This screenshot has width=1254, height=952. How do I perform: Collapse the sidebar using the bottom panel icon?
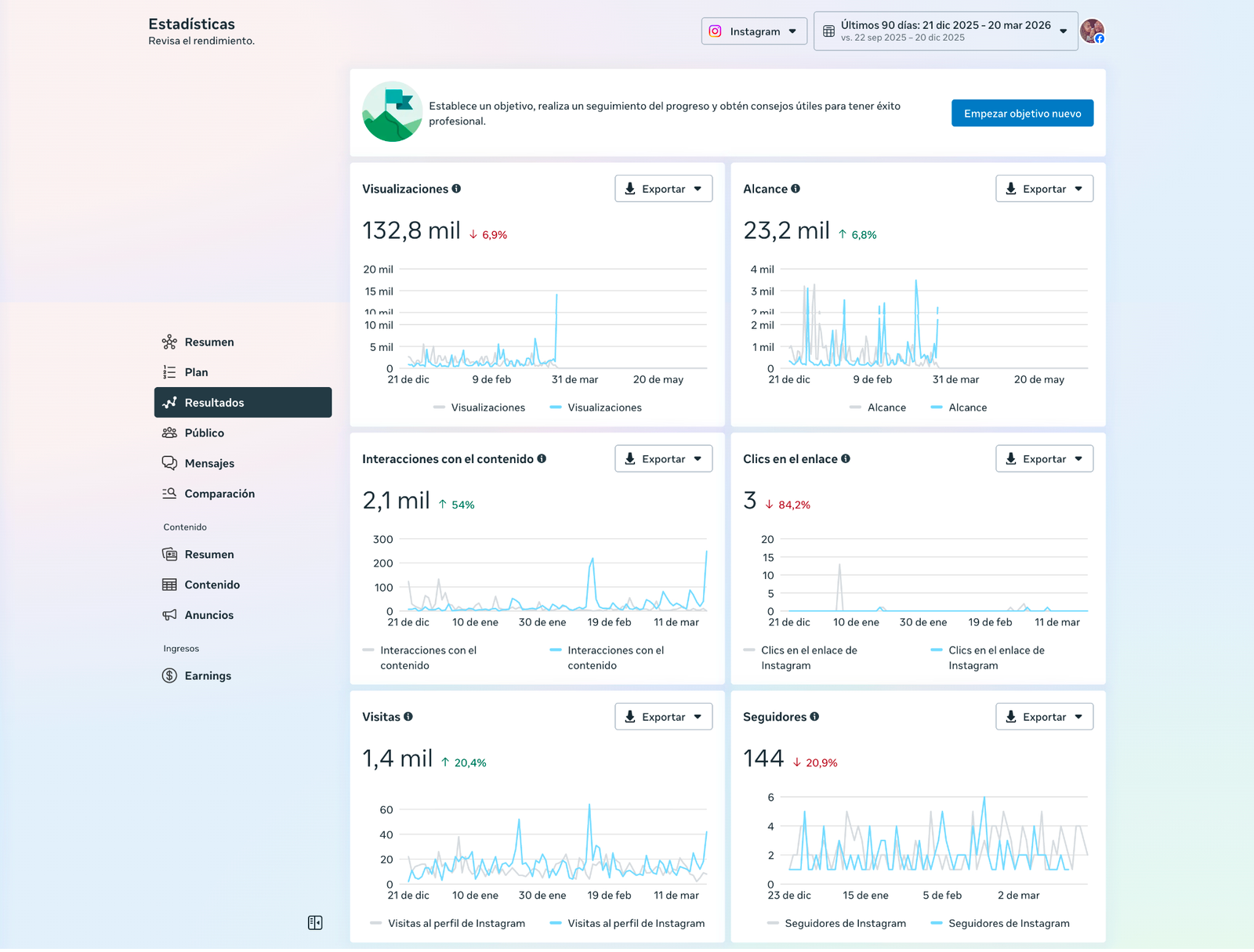(315, 923)
